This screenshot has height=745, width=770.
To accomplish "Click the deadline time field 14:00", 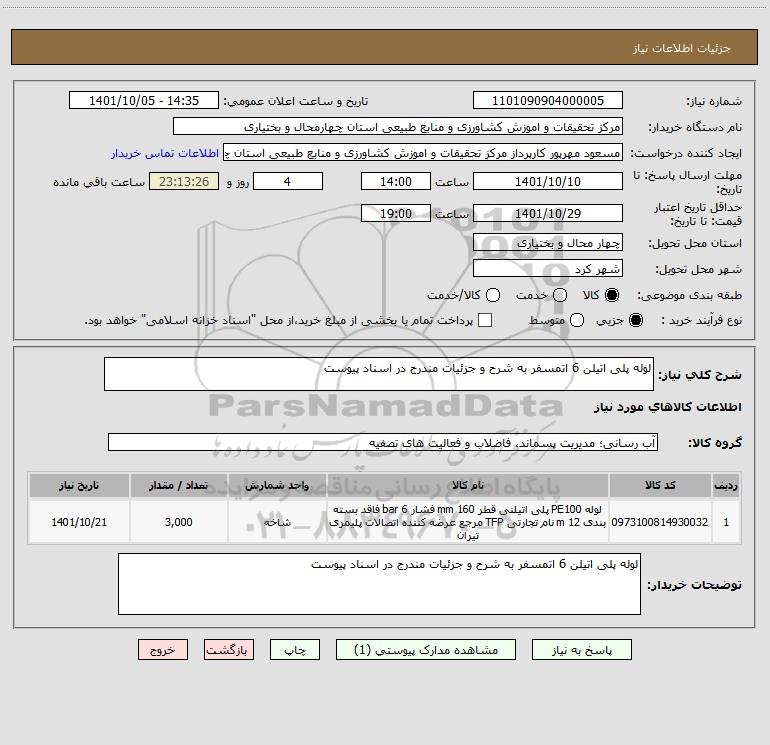I will tap(396, 182).
